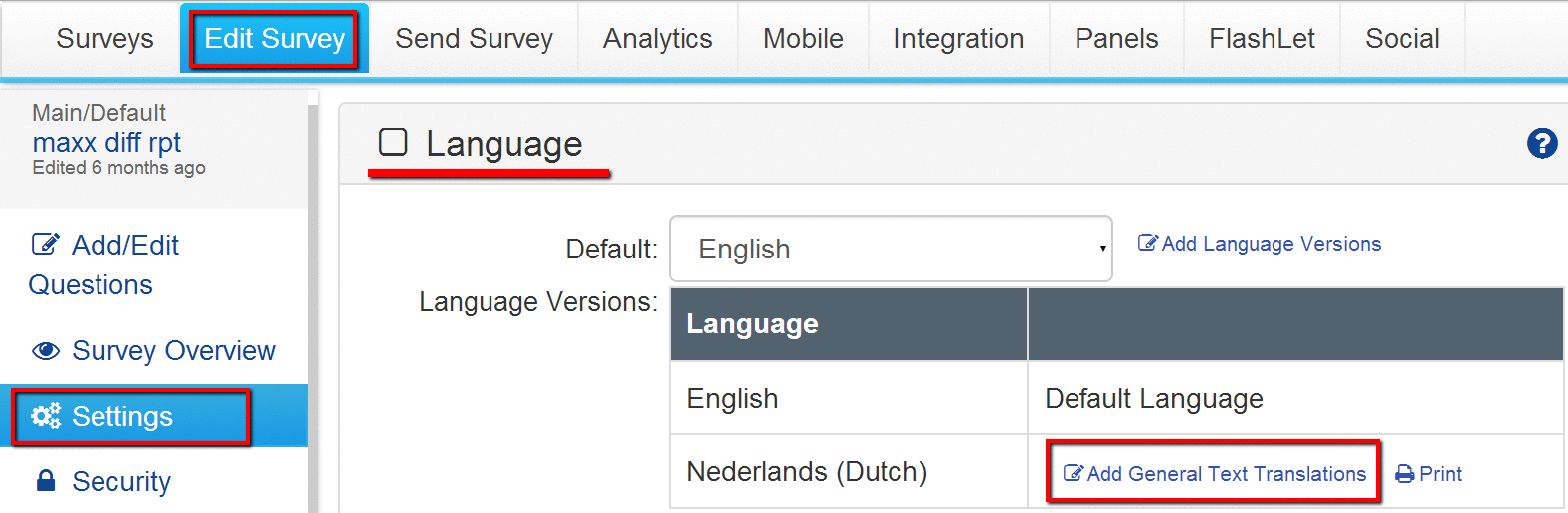Click the Print link for Dutch

1440,474
